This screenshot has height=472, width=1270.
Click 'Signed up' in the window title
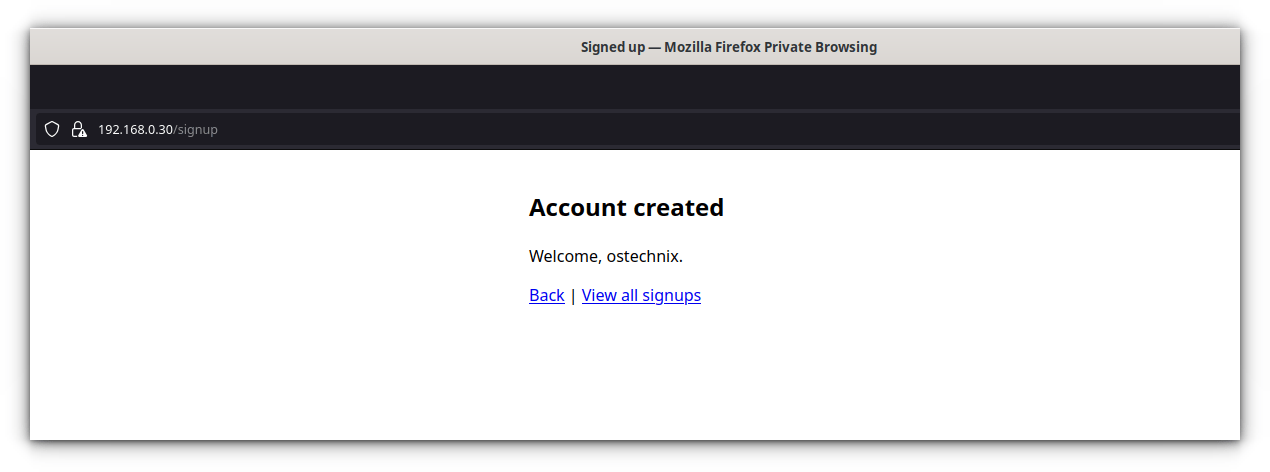coord(613,47)
